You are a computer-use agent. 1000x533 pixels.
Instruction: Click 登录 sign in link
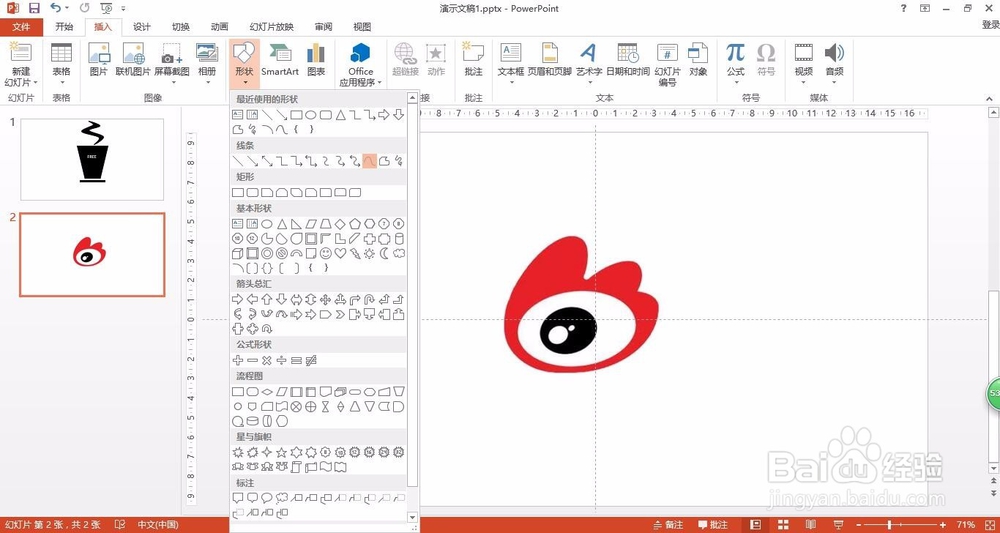point(990,25)
